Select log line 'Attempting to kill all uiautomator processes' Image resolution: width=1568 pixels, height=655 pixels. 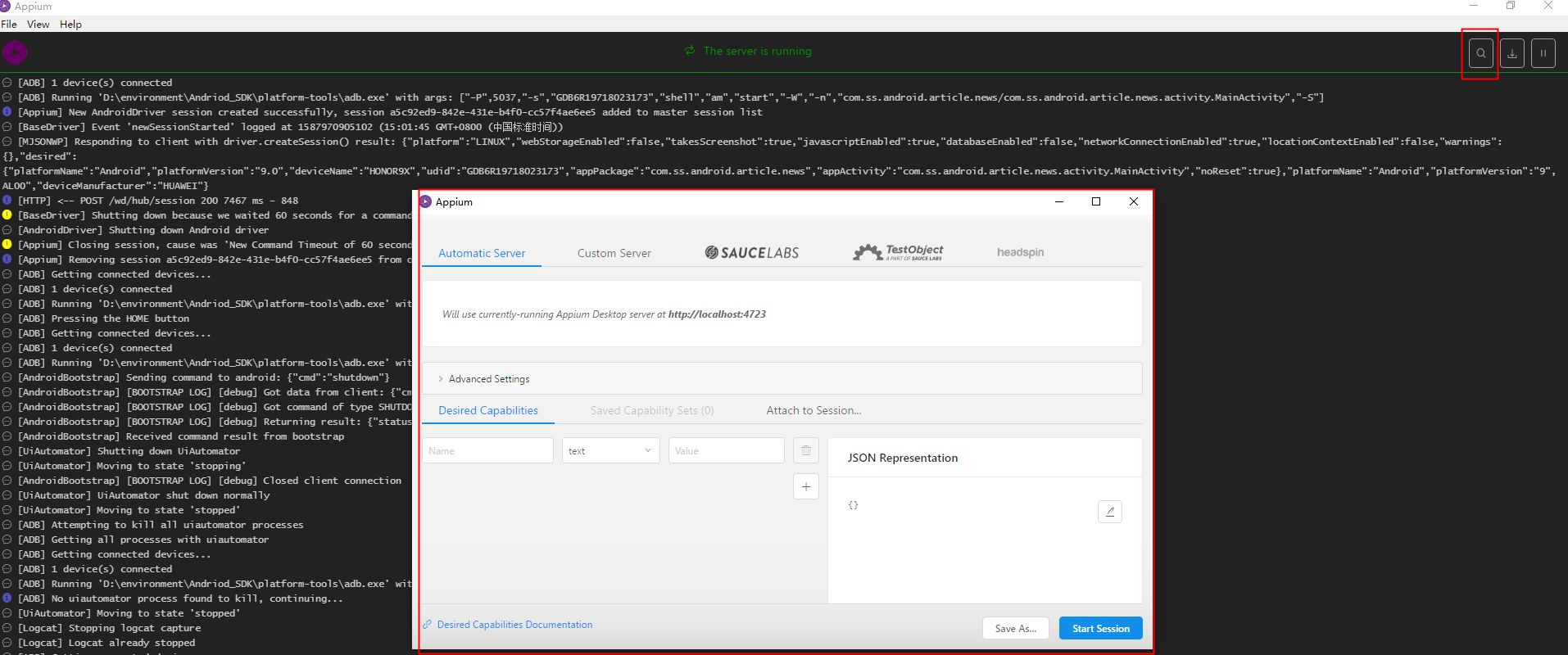(161, 525)
